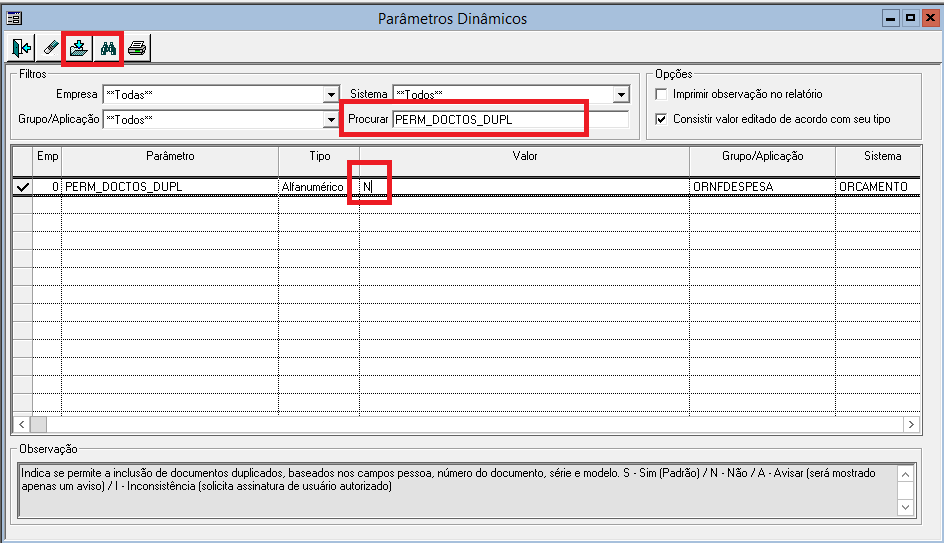Minimize the Parâmetros Dinâmicos window
This screenshot has height=543, width=944.
coord(890,18)
